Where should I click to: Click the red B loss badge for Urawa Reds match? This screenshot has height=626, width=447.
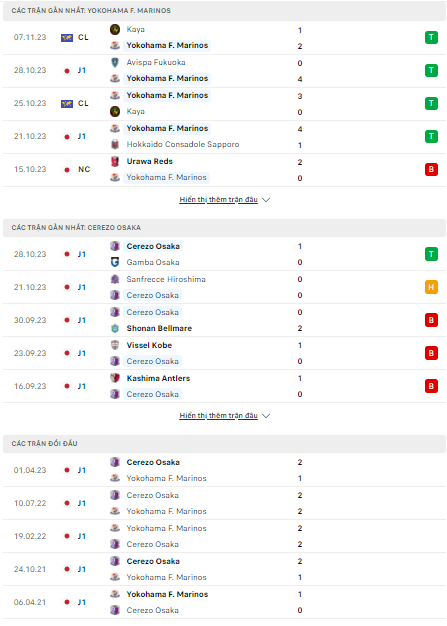(431, 169)
